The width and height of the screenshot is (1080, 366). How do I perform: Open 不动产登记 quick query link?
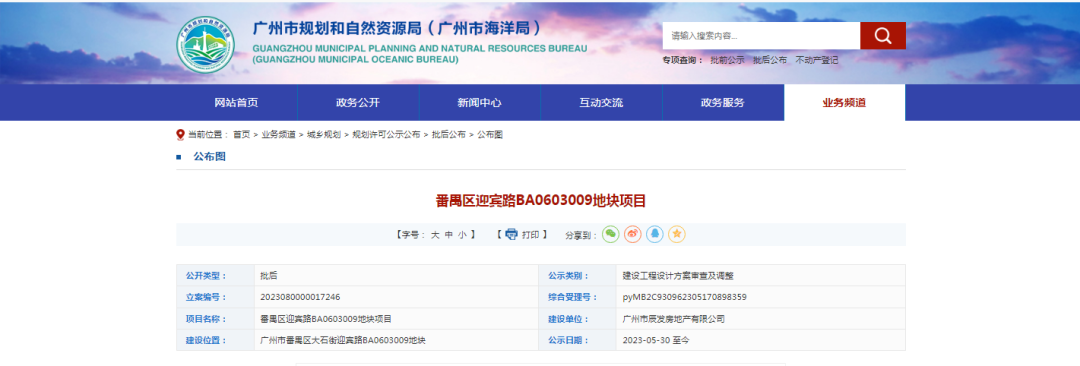point(817,61)
